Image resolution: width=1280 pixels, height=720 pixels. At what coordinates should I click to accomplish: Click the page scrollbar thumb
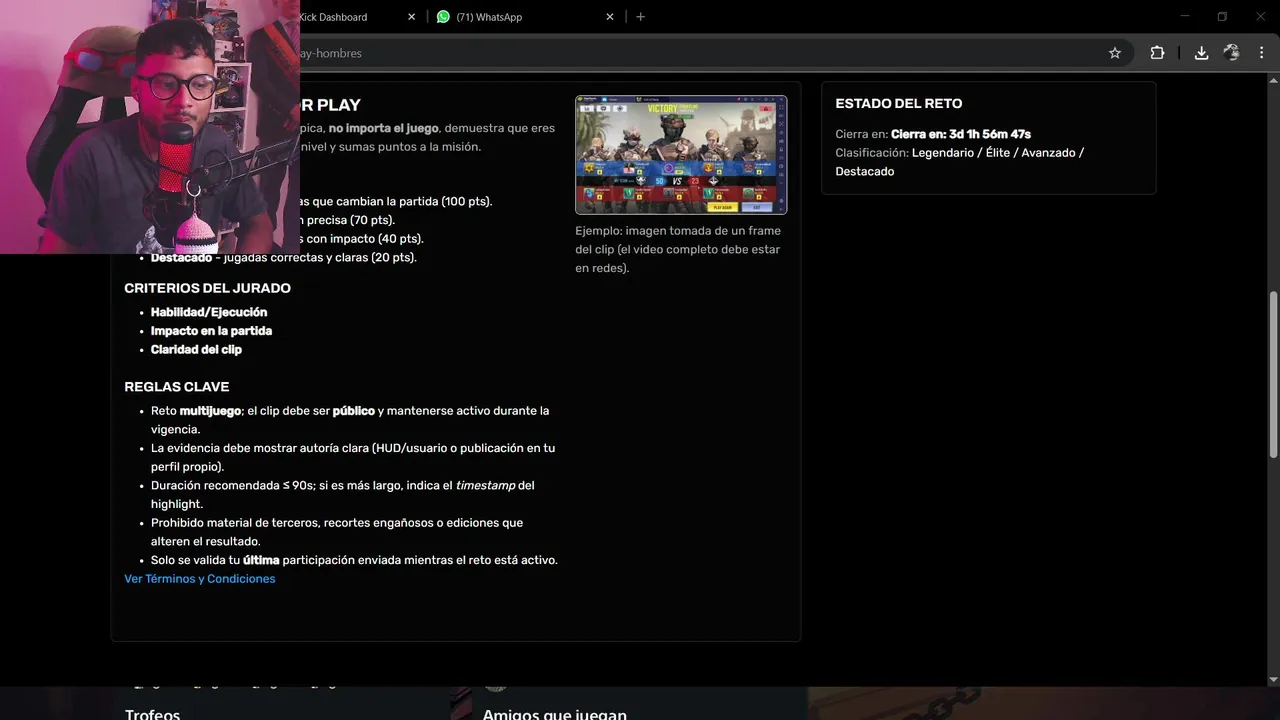tap(1273, 373)
